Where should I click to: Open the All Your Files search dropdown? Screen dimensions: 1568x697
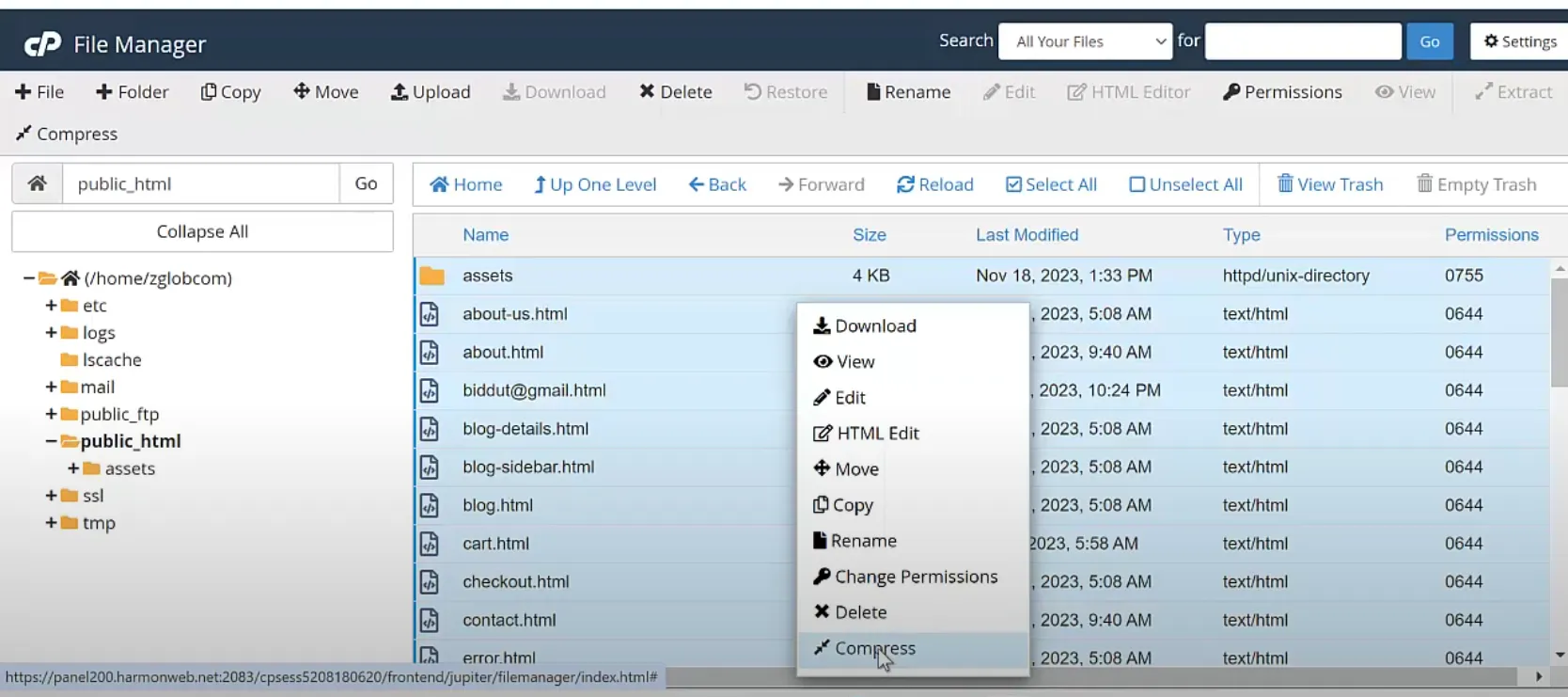point(1085,41)
